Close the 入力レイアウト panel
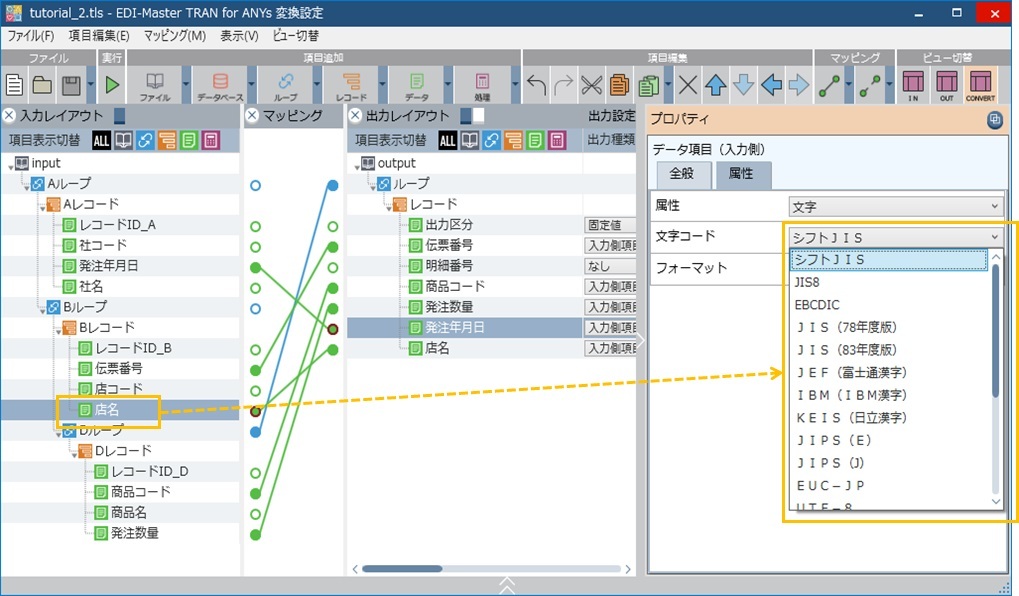 9,116
